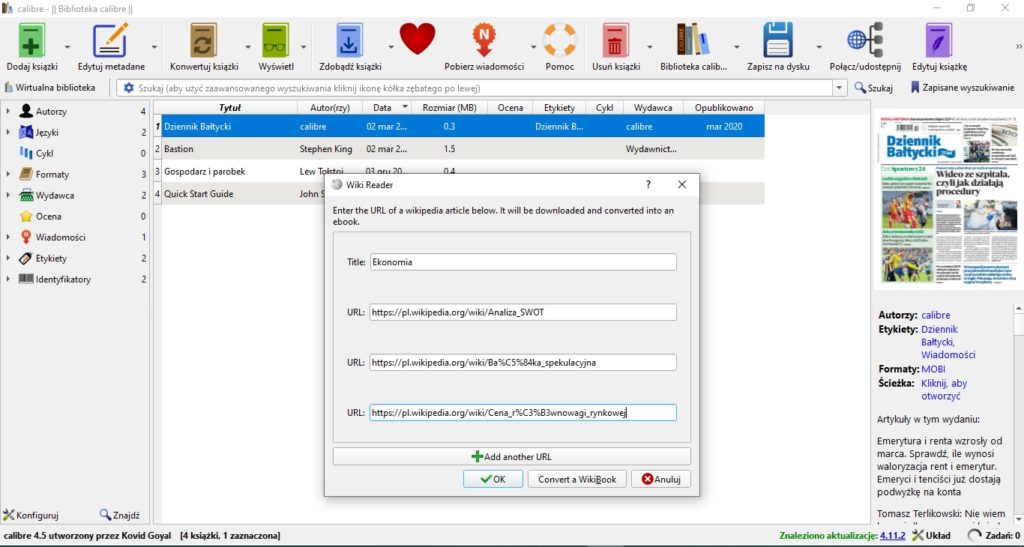
Task: Click the red heart donate icon
Action: coord(417,39)
